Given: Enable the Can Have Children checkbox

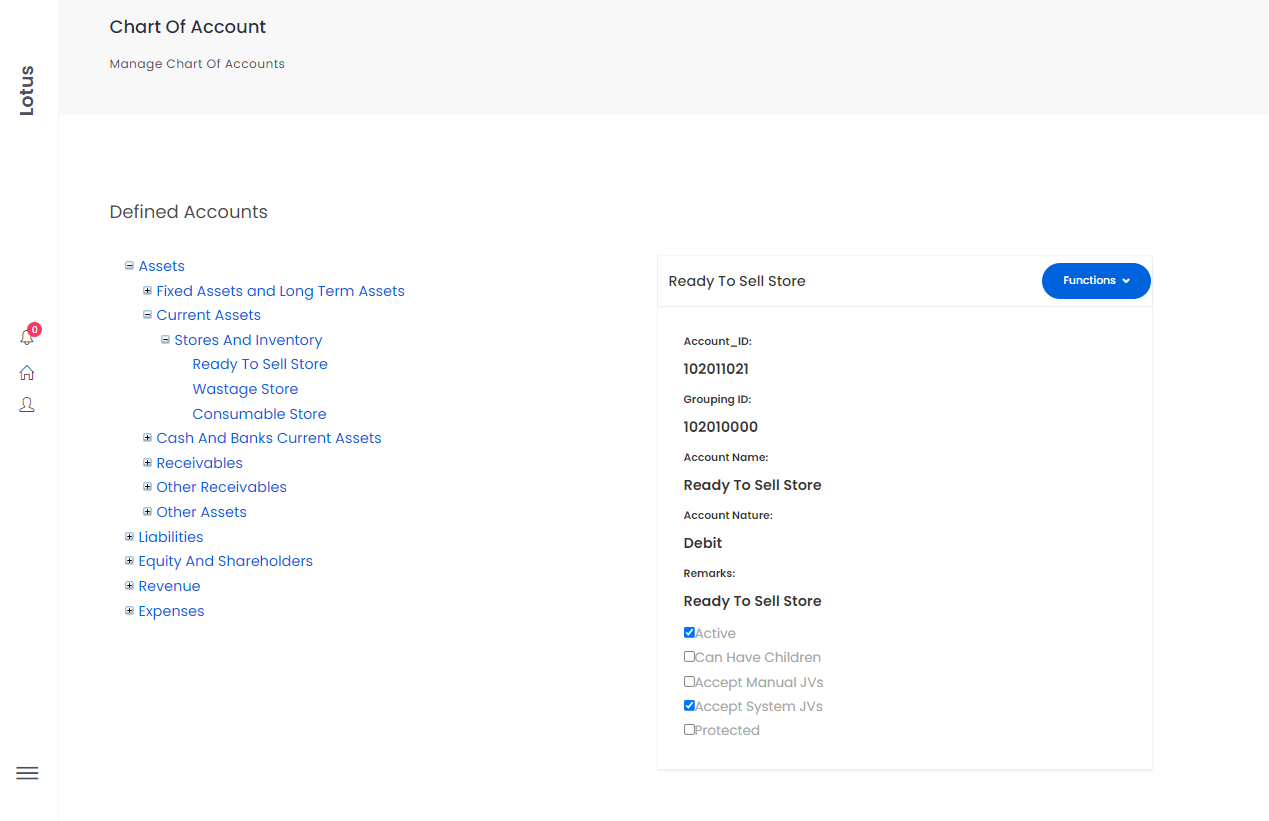Looking at the screenshot, I should tap(689, 657).
